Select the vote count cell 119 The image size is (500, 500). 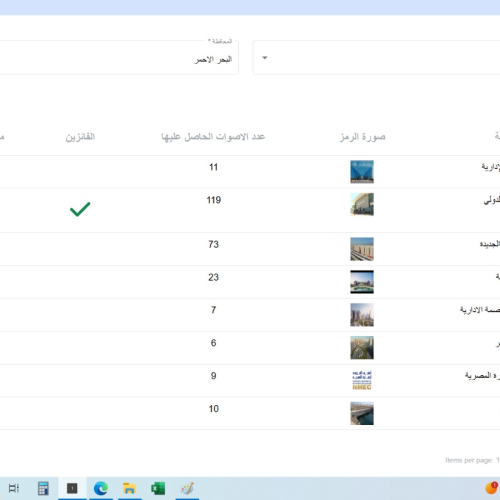(x=214, y=200)
